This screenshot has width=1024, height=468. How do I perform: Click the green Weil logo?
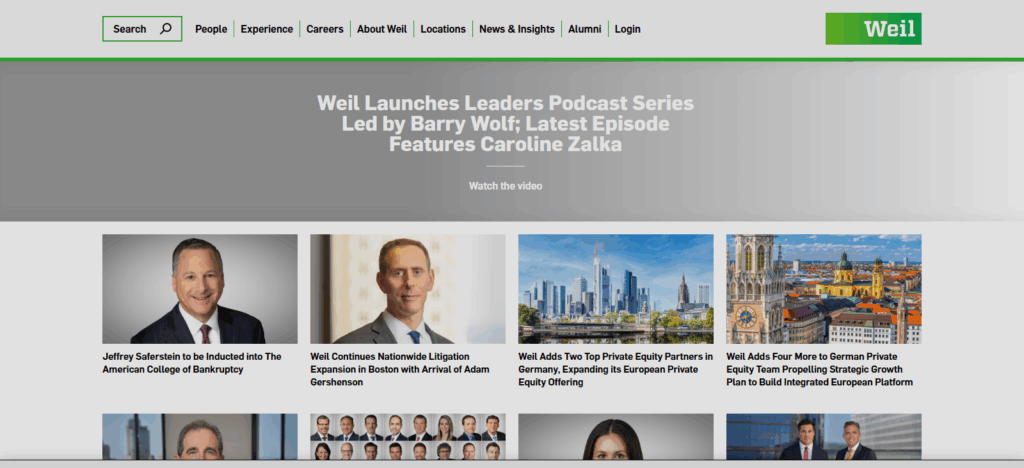tap(873, 29)
